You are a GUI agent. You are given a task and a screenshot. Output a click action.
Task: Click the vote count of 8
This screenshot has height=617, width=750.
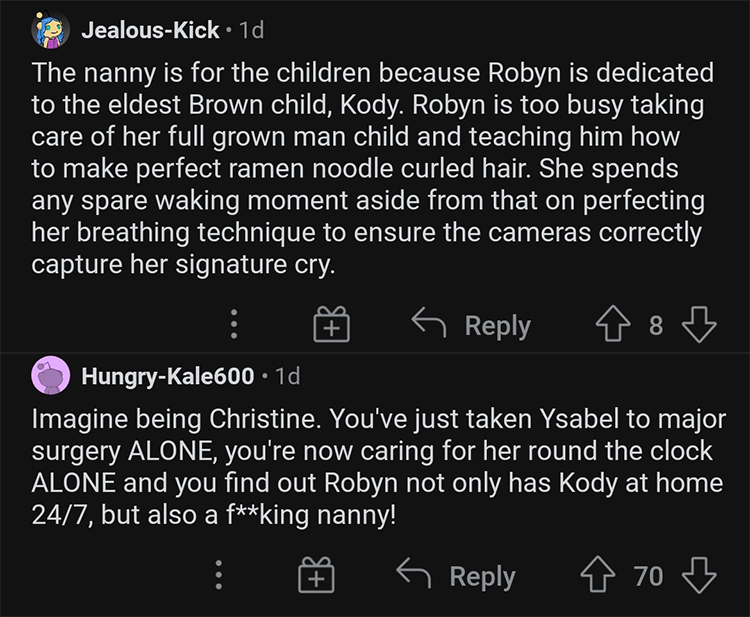click(656, 325)
